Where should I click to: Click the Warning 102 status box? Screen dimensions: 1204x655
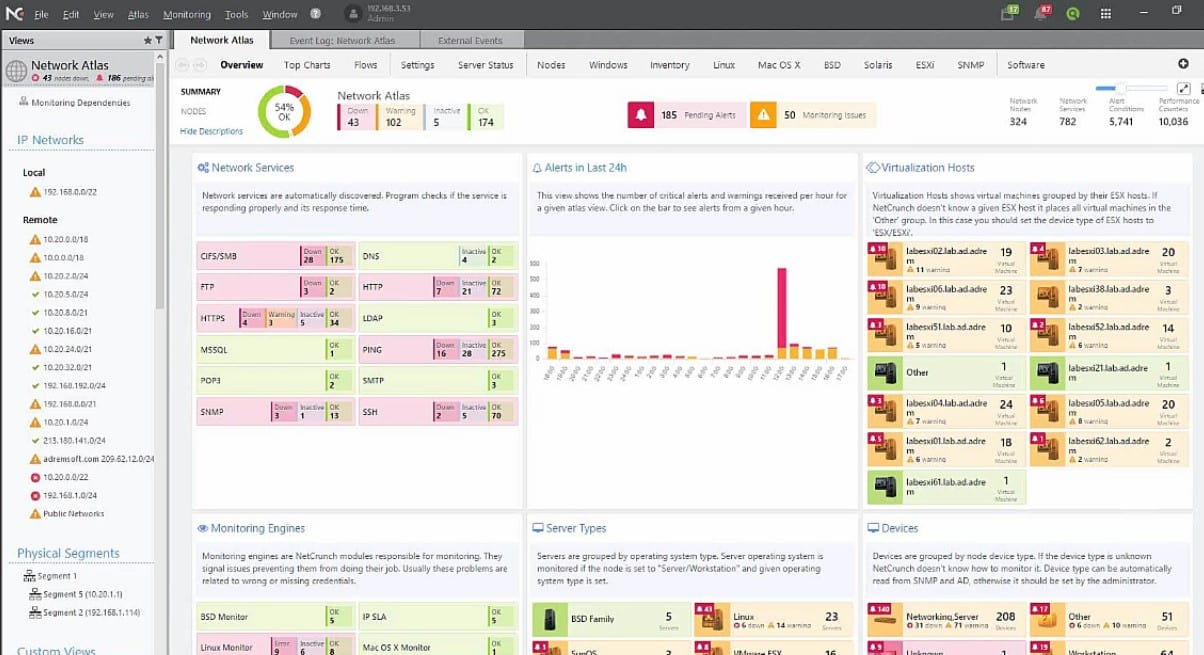tap(399, 117)
